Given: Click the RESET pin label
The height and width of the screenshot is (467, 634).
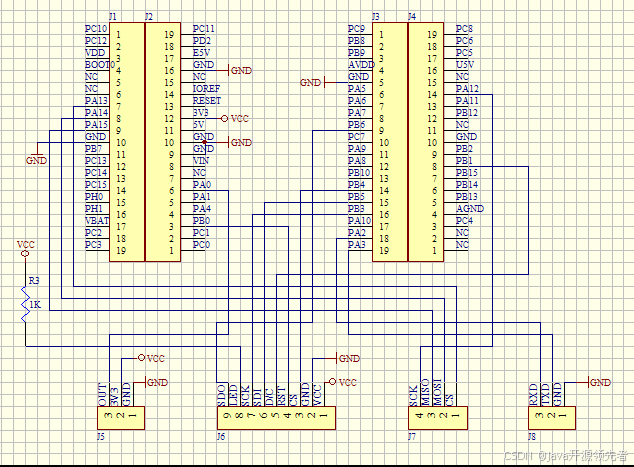Looking at the screenshot, I should (207, 100).
